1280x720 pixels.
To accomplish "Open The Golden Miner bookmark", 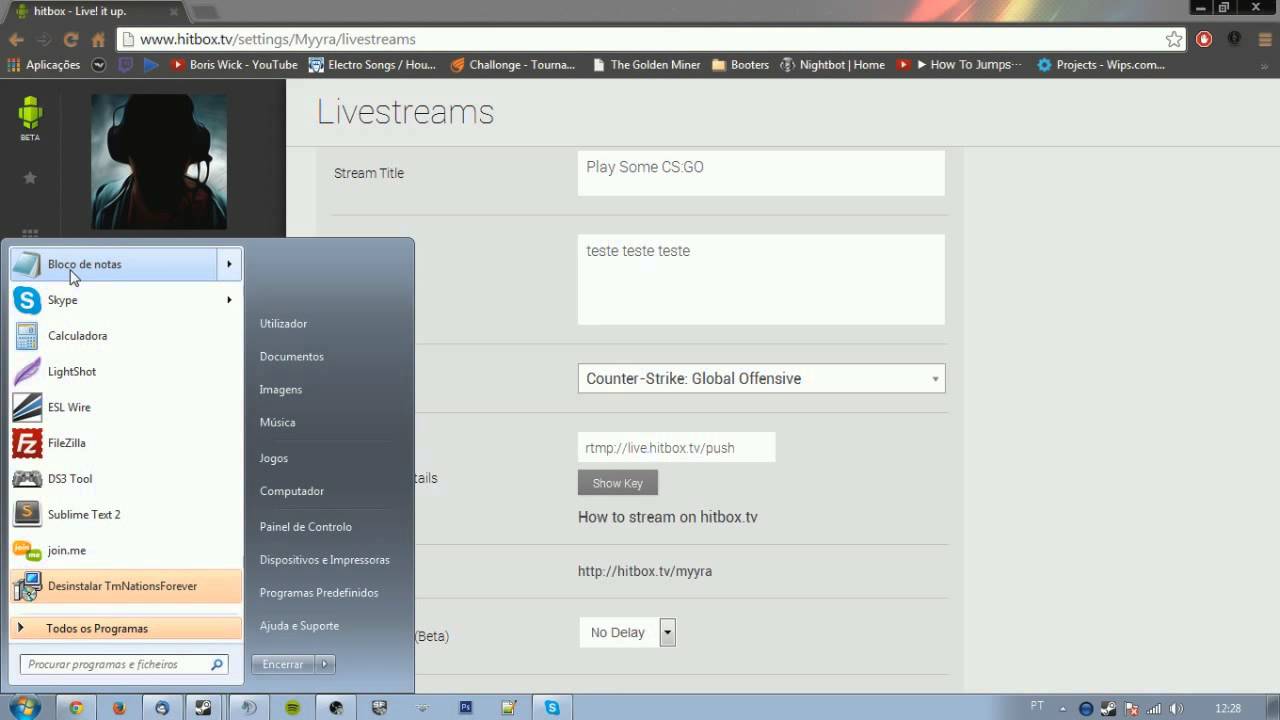I will click(x=646, y=65).
